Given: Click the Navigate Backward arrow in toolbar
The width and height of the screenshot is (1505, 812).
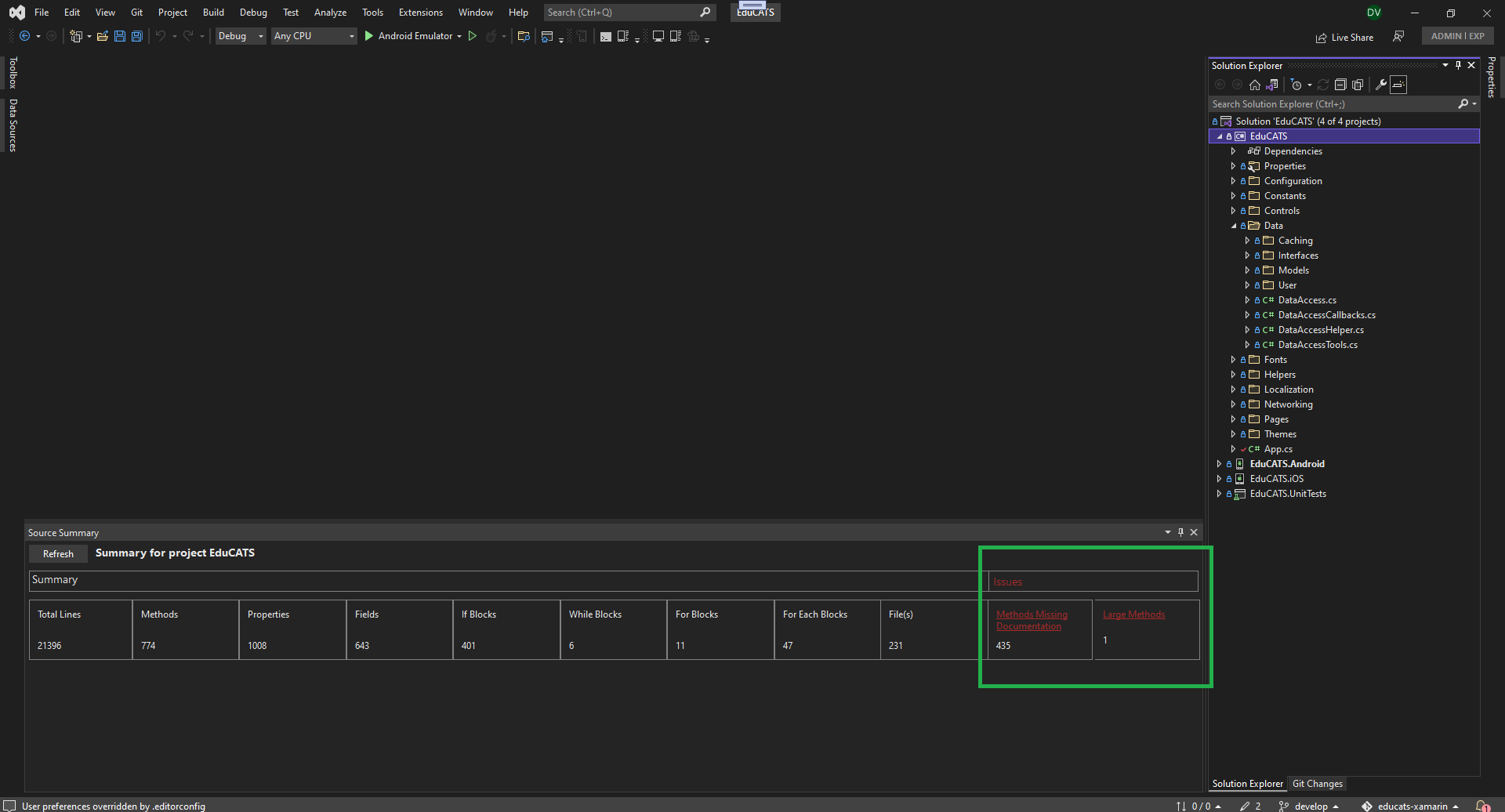Looking at the screenshot, I should (x=24, y=36).
